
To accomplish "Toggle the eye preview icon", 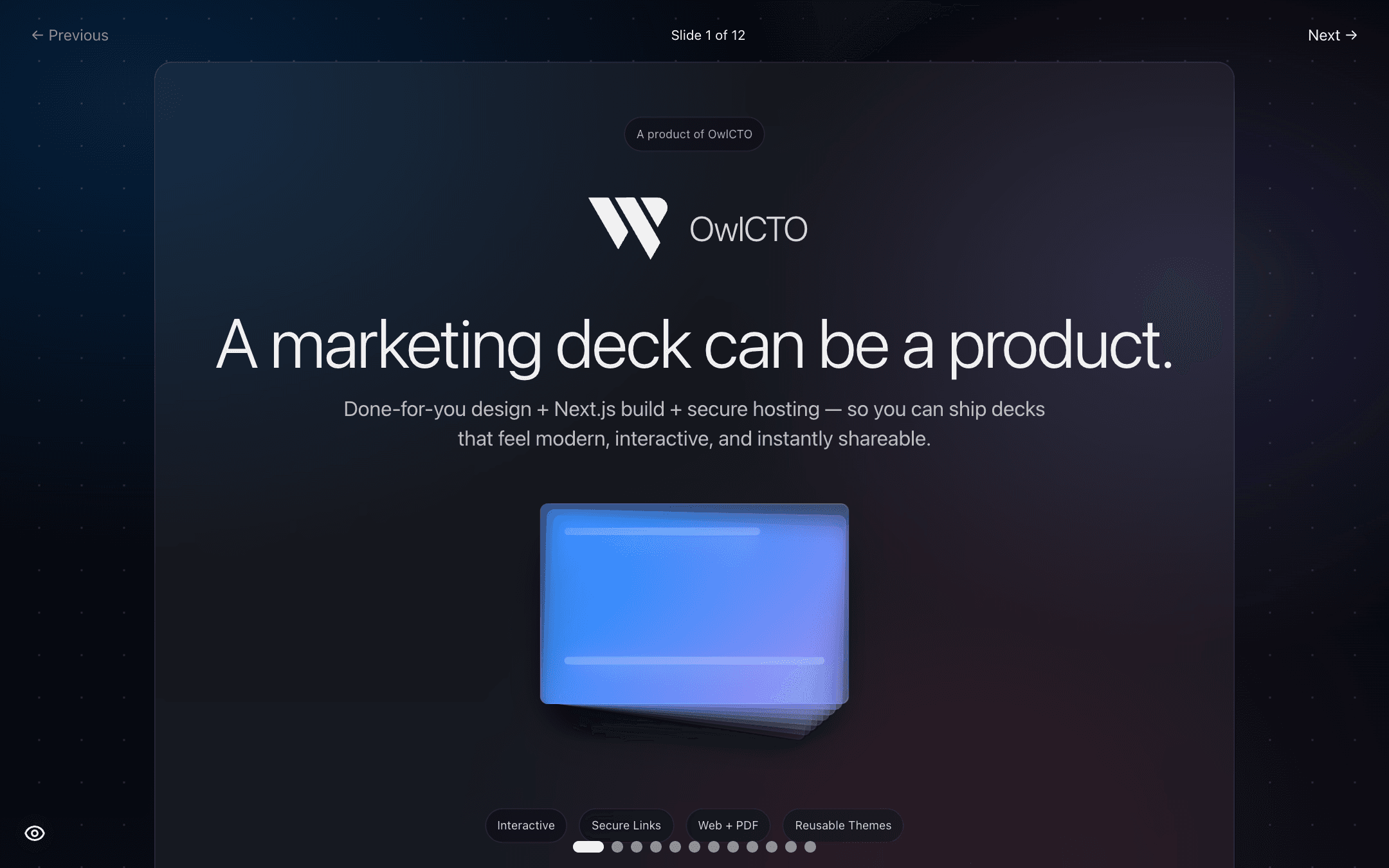I will [35, 833].
